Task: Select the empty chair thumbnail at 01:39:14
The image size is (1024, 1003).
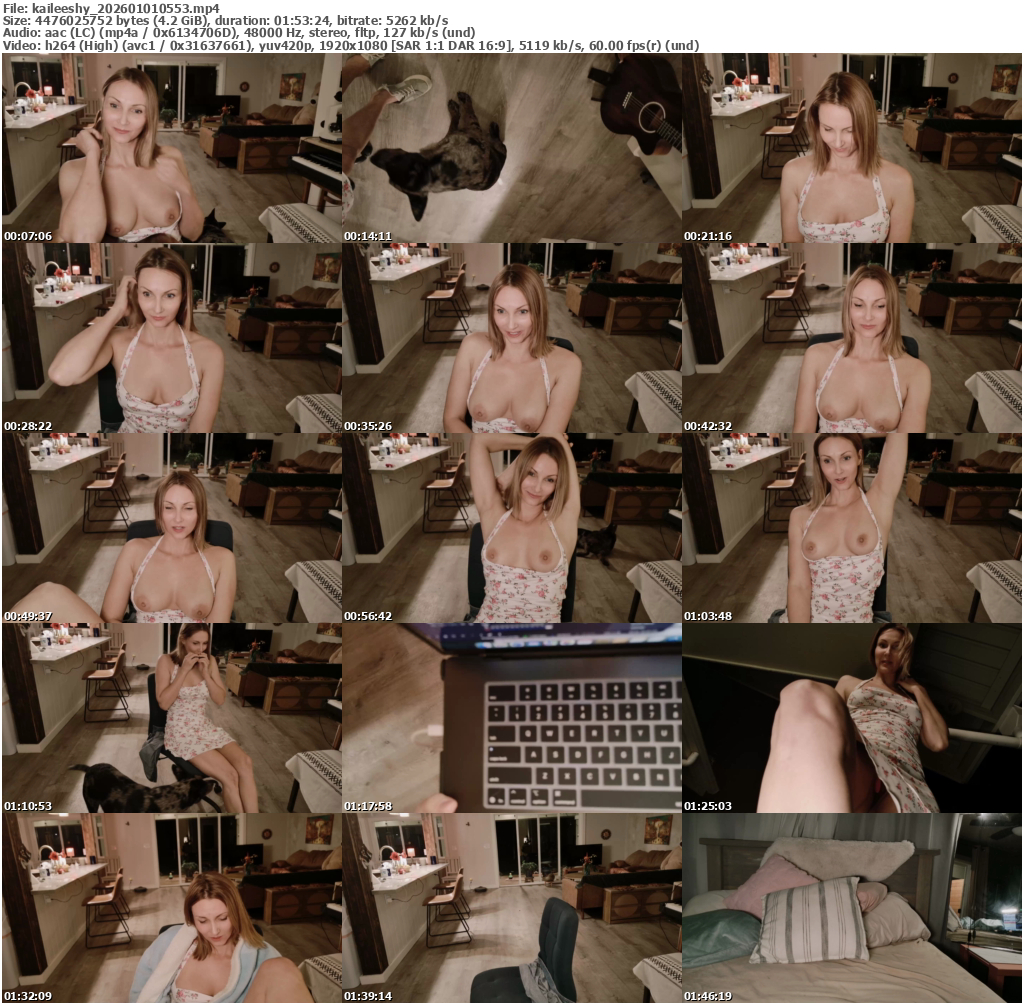Action: coord(511,908)
